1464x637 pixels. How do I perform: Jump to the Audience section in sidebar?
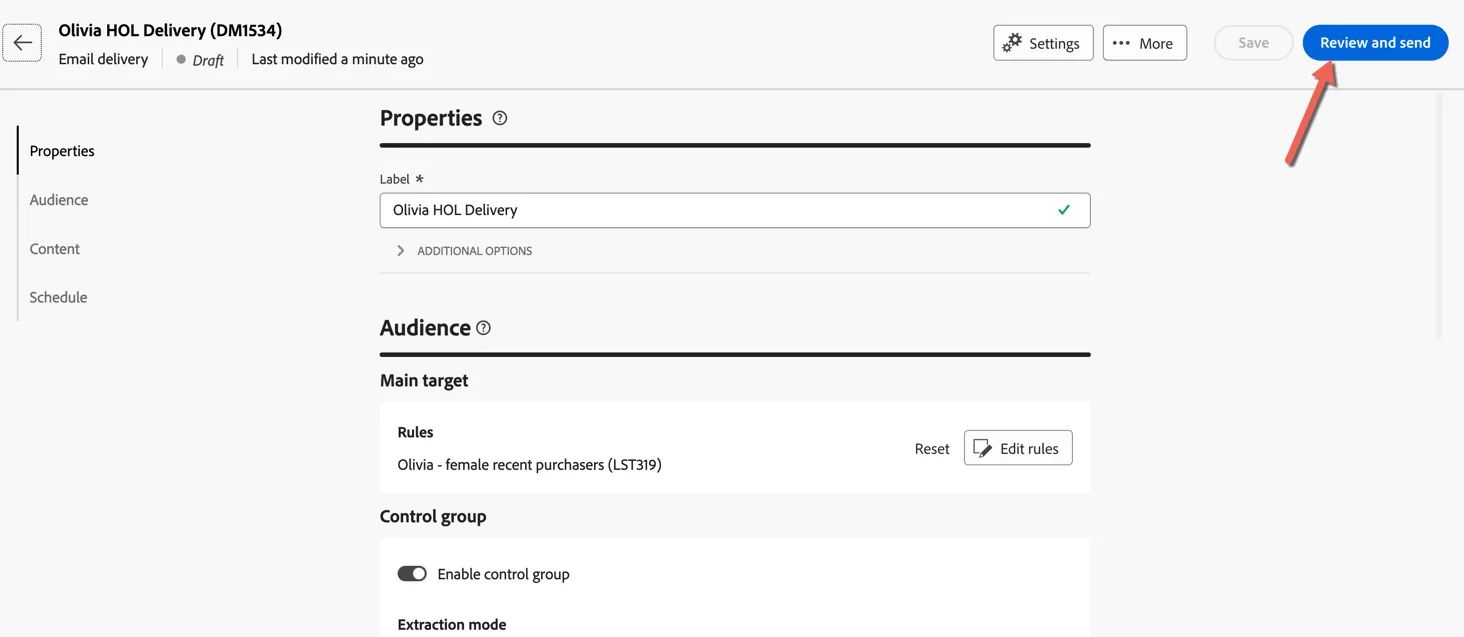pos(59,200)
